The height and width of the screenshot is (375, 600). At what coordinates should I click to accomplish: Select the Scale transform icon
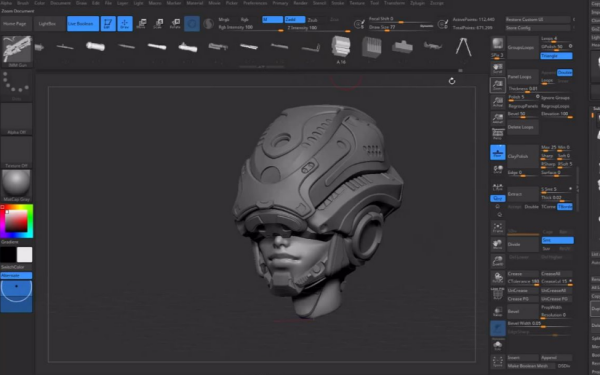158,24
